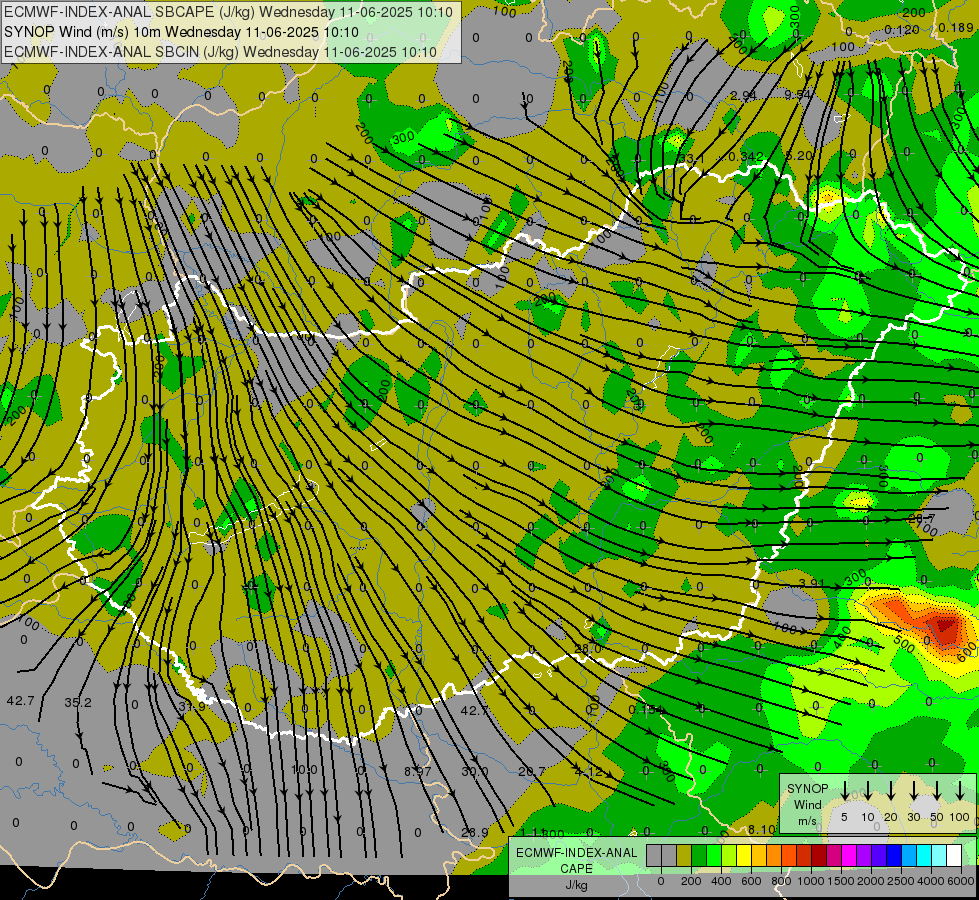Pick the olive swatch in CAPE scale

point(684,855)
